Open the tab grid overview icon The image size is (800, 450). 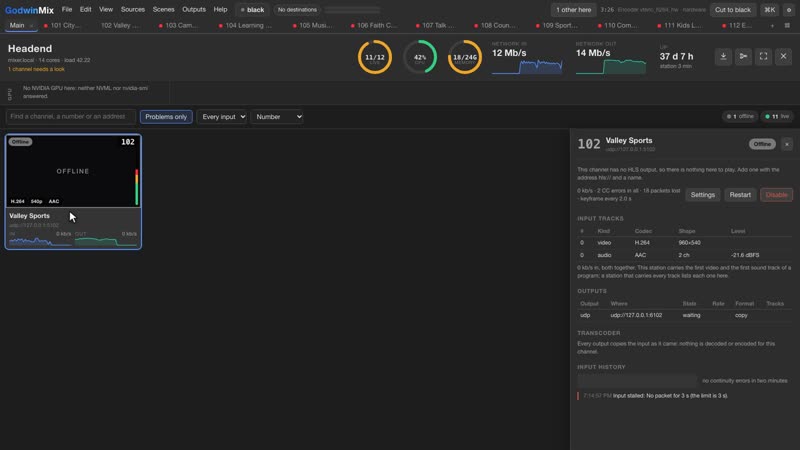point(787,26)
